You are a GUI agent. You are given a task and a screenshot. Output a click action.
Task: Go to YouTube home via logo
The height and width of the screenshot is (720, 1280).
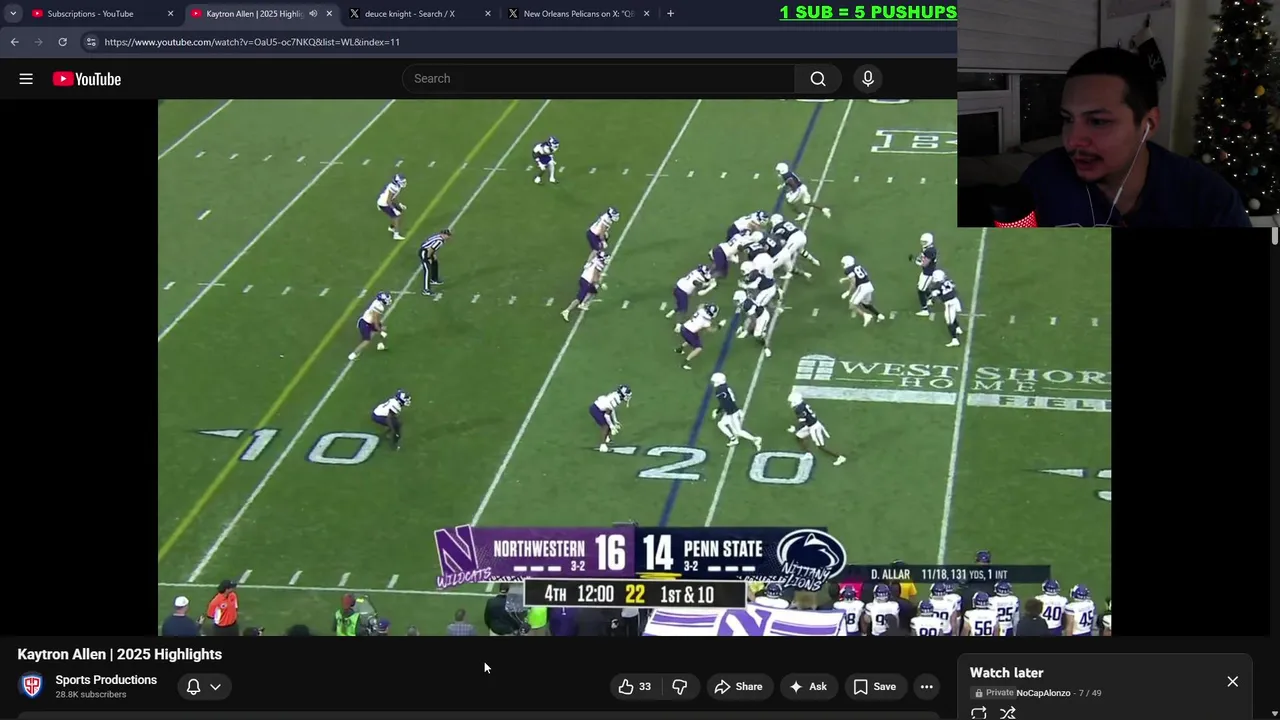tap(87, 79)
